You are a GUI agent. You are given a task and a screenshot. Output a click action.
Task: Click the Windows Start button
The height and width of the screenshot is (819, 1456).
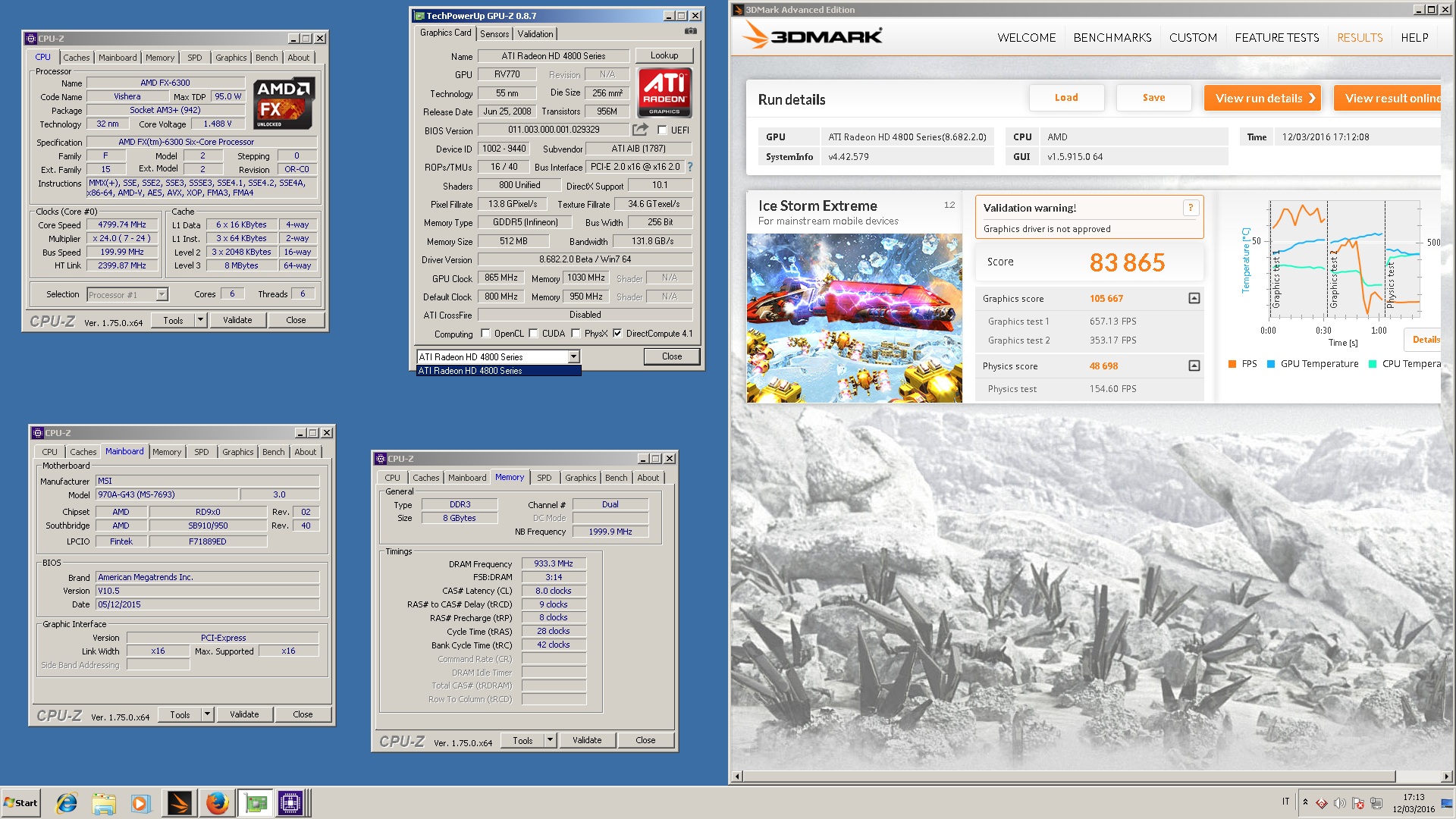click(20, 802)
